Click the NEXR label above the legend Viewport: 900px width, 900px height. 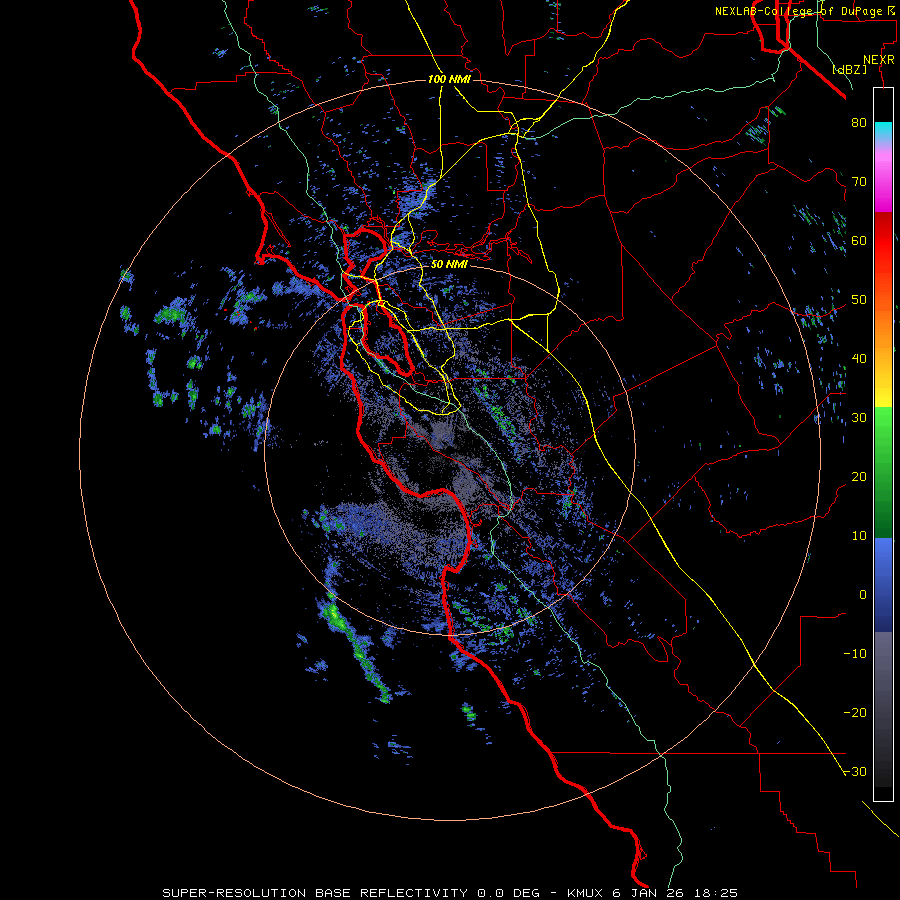coord(878,59)
